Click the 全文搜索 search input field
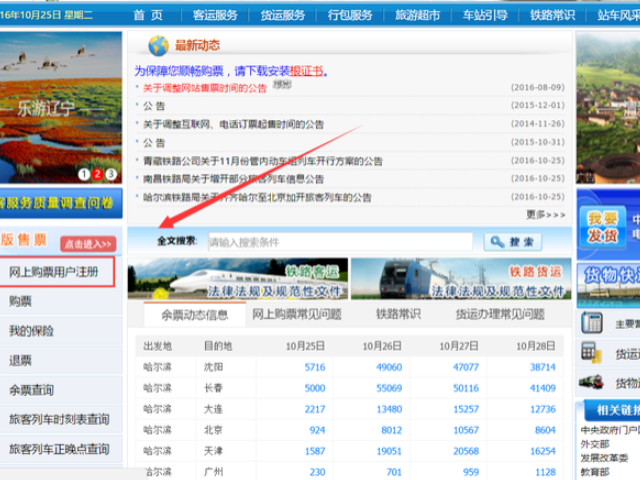The height and width of the screenshot is (480, 640). (x=338, y=242)
